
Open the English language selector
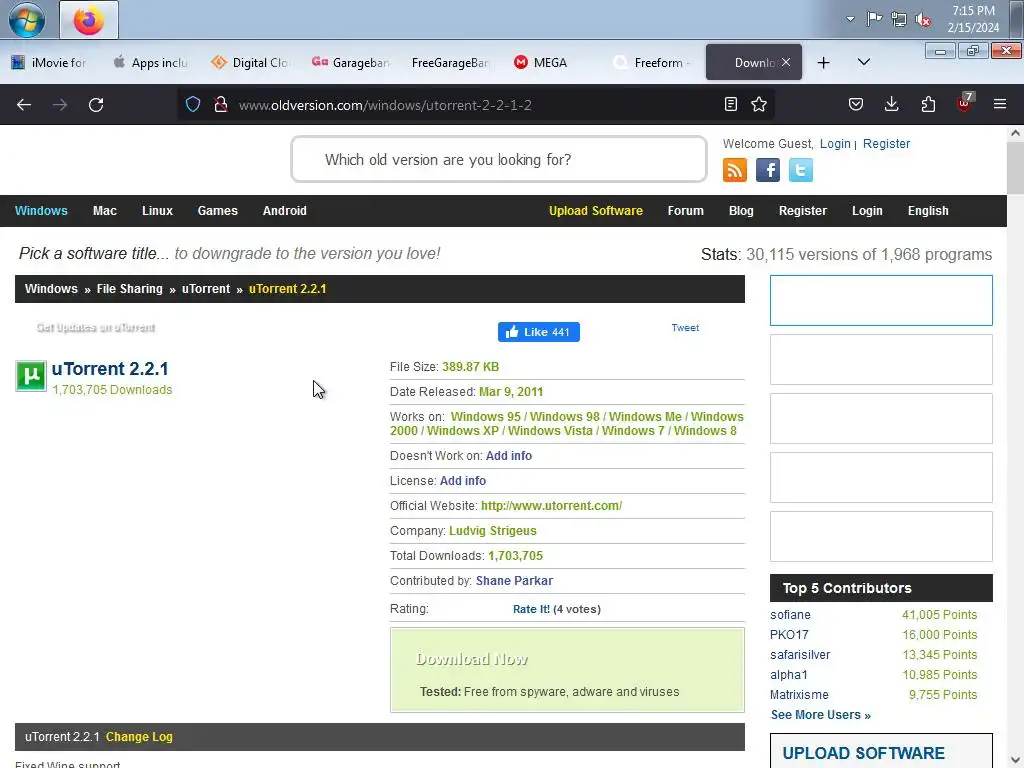click(x=928, y=211)
